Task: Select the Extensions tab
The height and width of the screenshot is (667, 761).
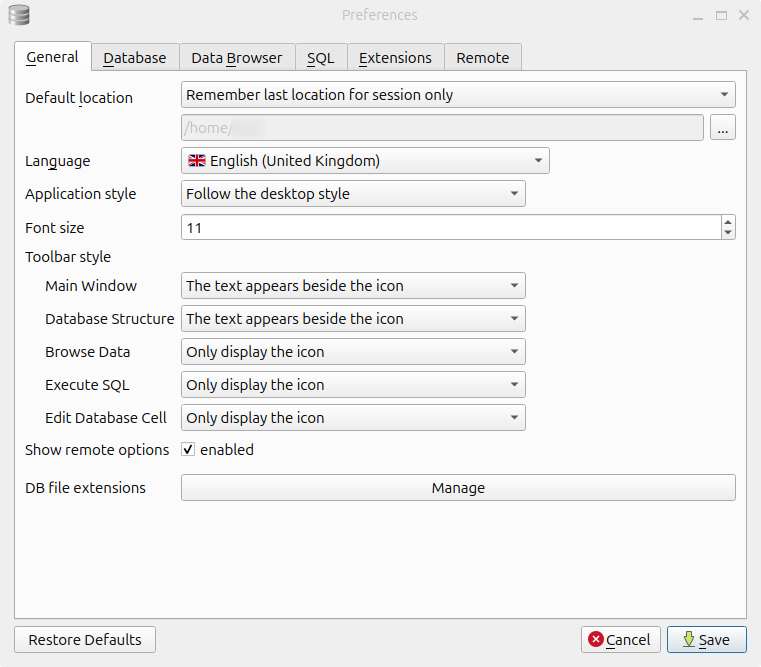Action: pos(396,58)
